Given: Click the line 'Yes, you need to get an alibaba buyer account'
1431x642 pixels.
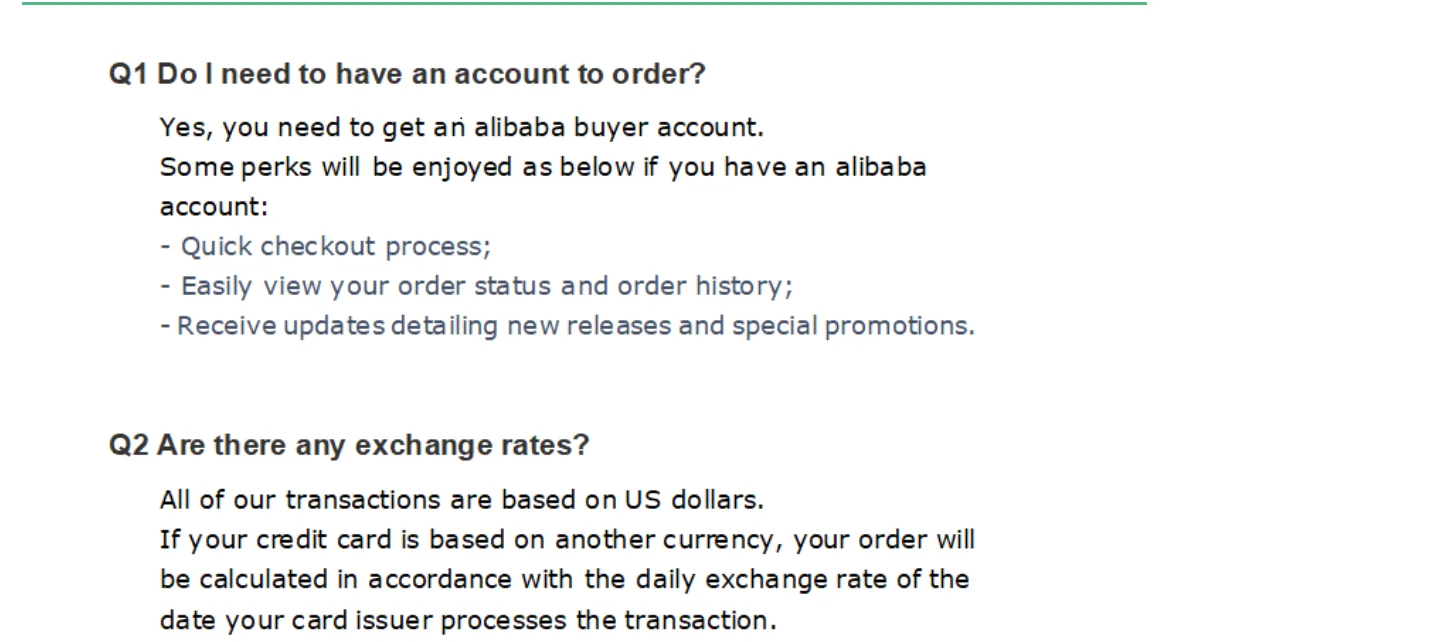Looking at the screenshot, I should point(461,128).
